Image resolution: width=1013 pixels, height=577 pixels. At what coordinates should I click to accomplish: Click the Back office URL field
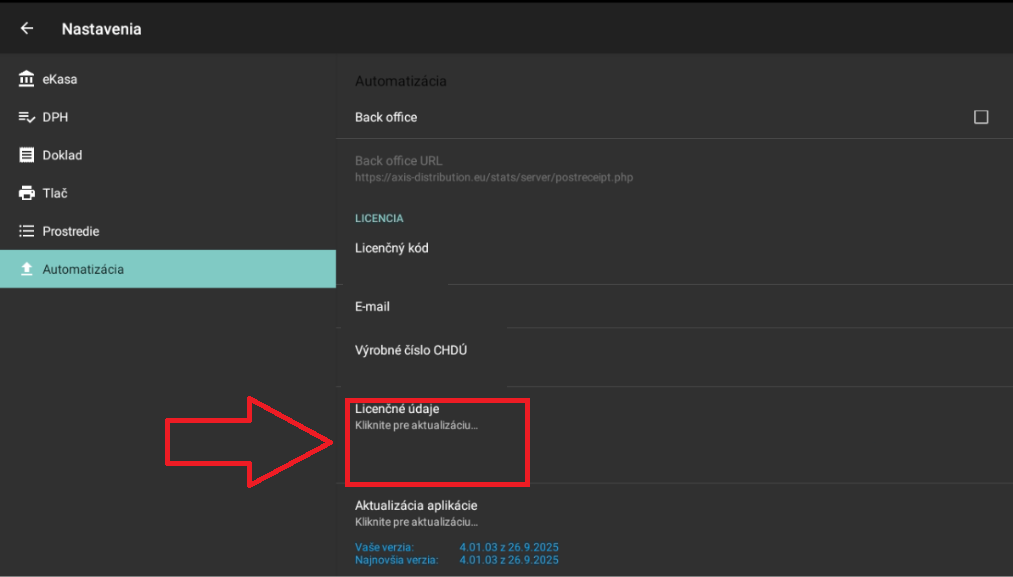click(494, 168)
